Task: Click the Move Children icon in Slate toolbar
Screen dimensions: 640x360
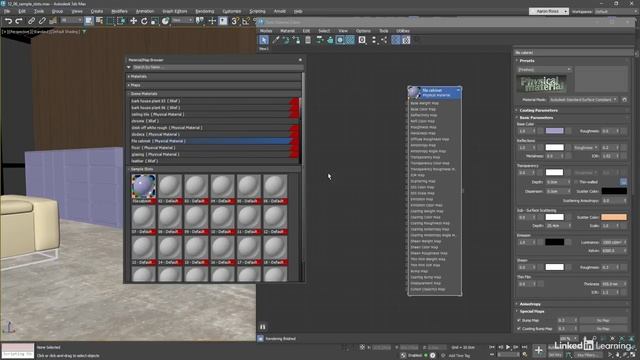Action: [319, 40]
